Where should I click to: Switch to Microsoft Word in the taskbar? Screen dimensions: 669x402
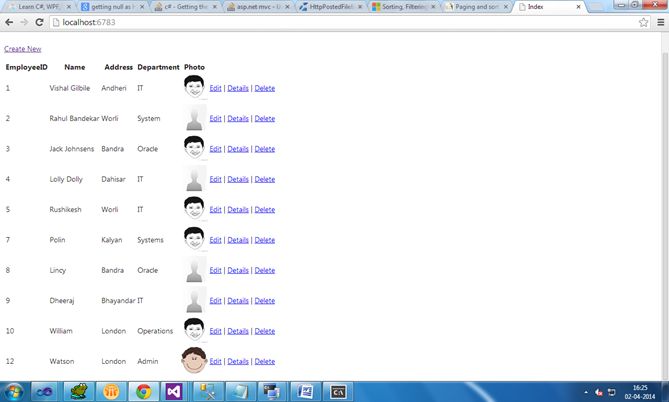(305, 391)
